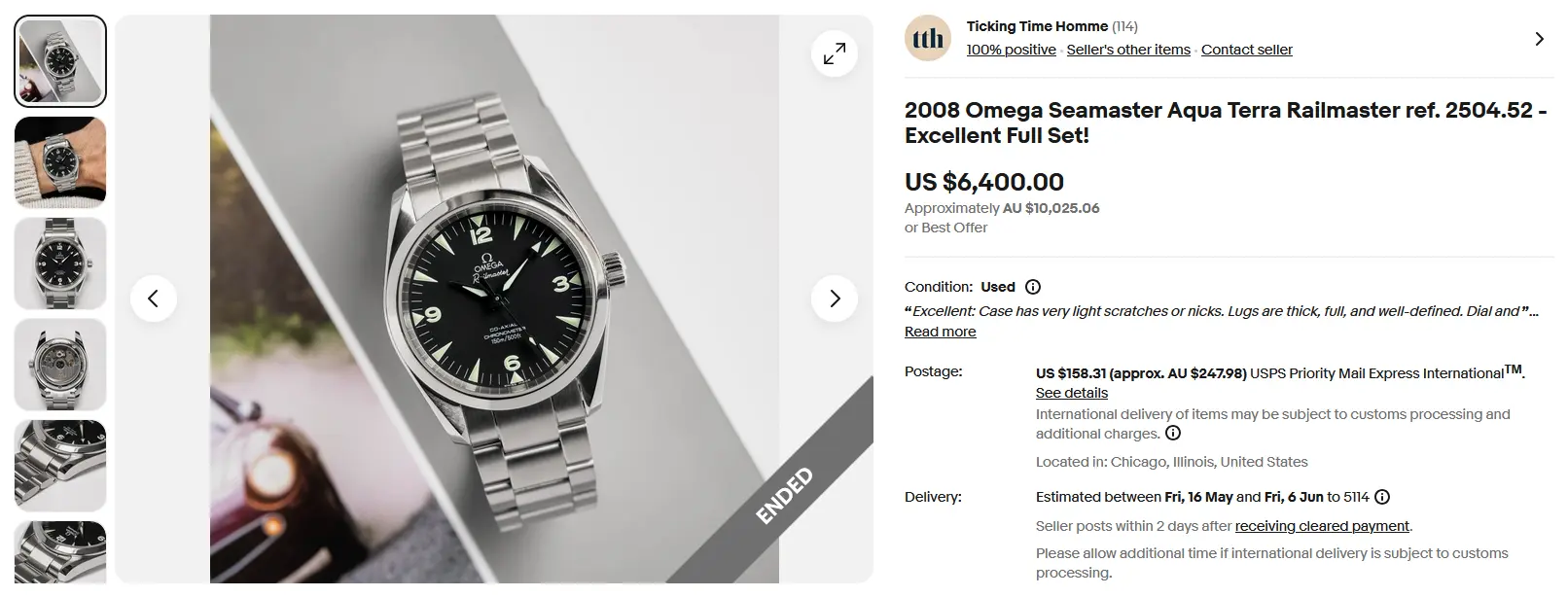Viewport: 1568px width, 597px height.
Task: Click the Contact seller link
Action: tap(1246, 50)
